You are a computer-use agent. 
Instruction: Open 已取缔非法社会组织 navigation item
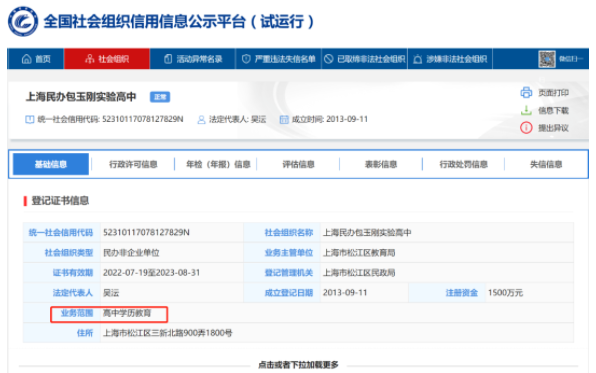click(365, 59)
